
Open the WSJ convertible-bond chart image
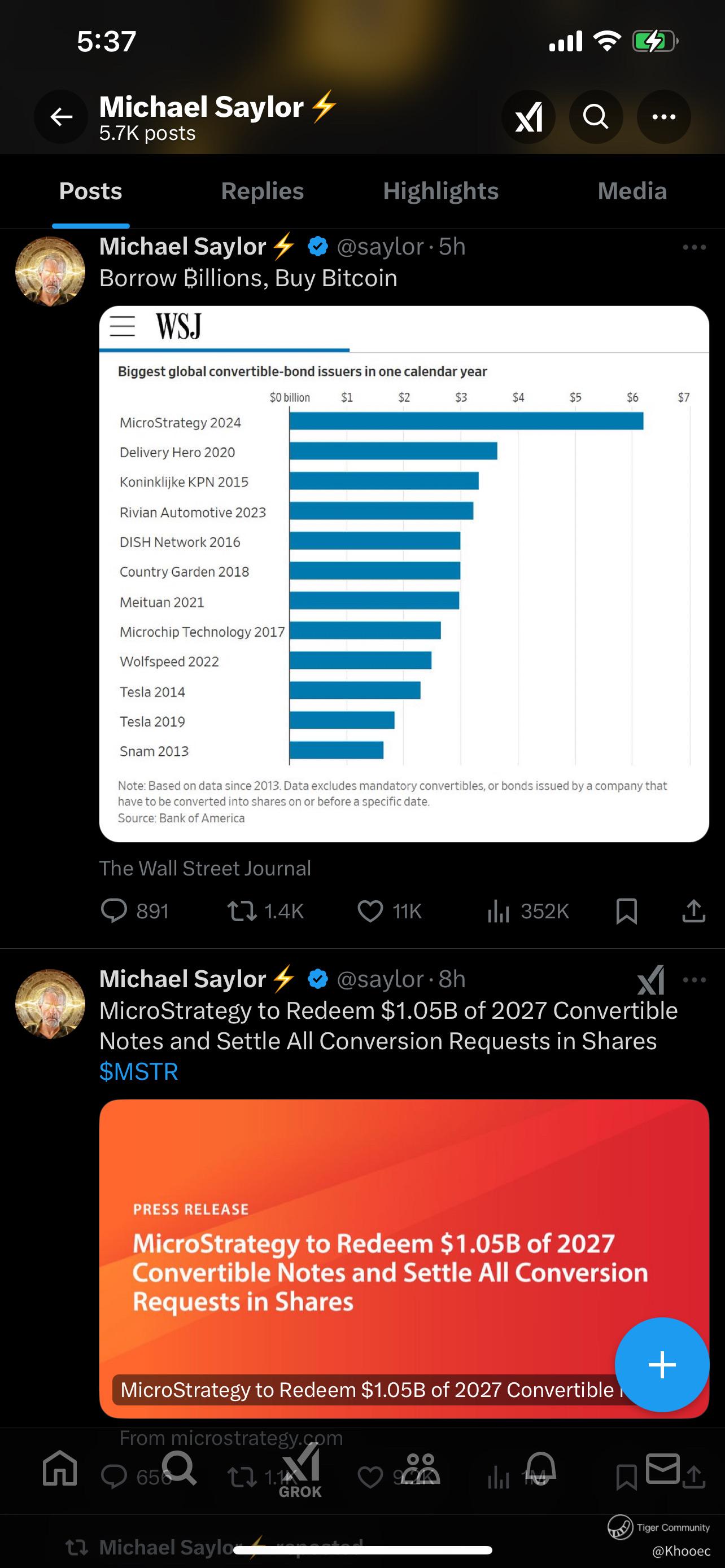tap(404, 573)
